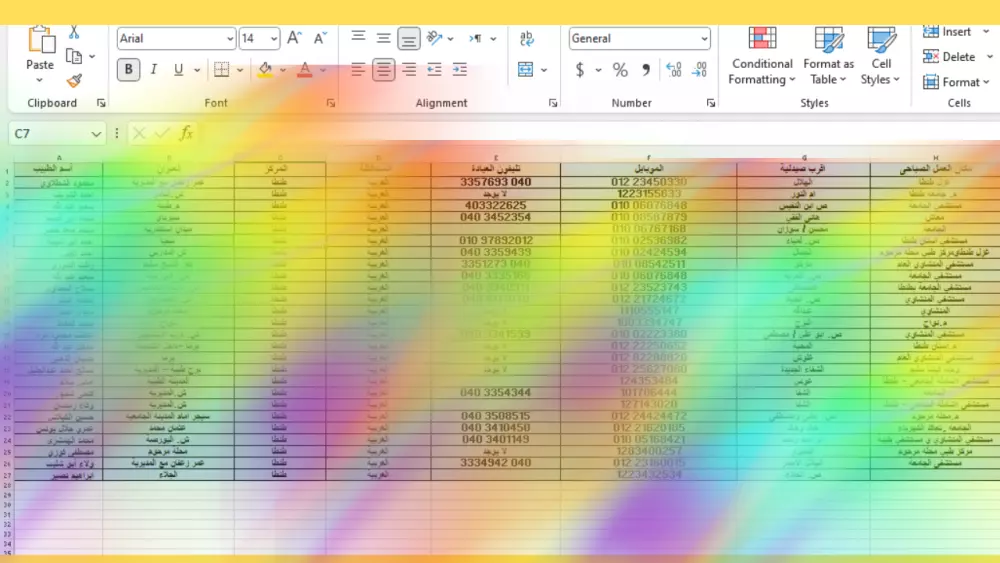Toggle Center horizontal alignment
The image size is (1000, 563).
383,69
